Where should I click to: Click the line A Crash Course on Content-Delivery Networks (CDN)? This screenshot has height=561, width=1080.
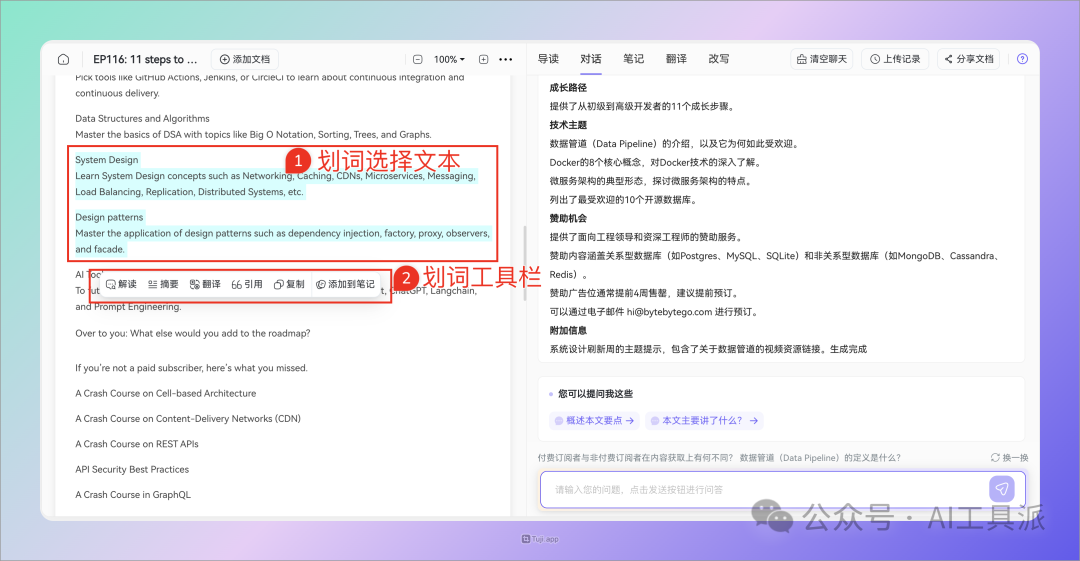click(188, 419)
